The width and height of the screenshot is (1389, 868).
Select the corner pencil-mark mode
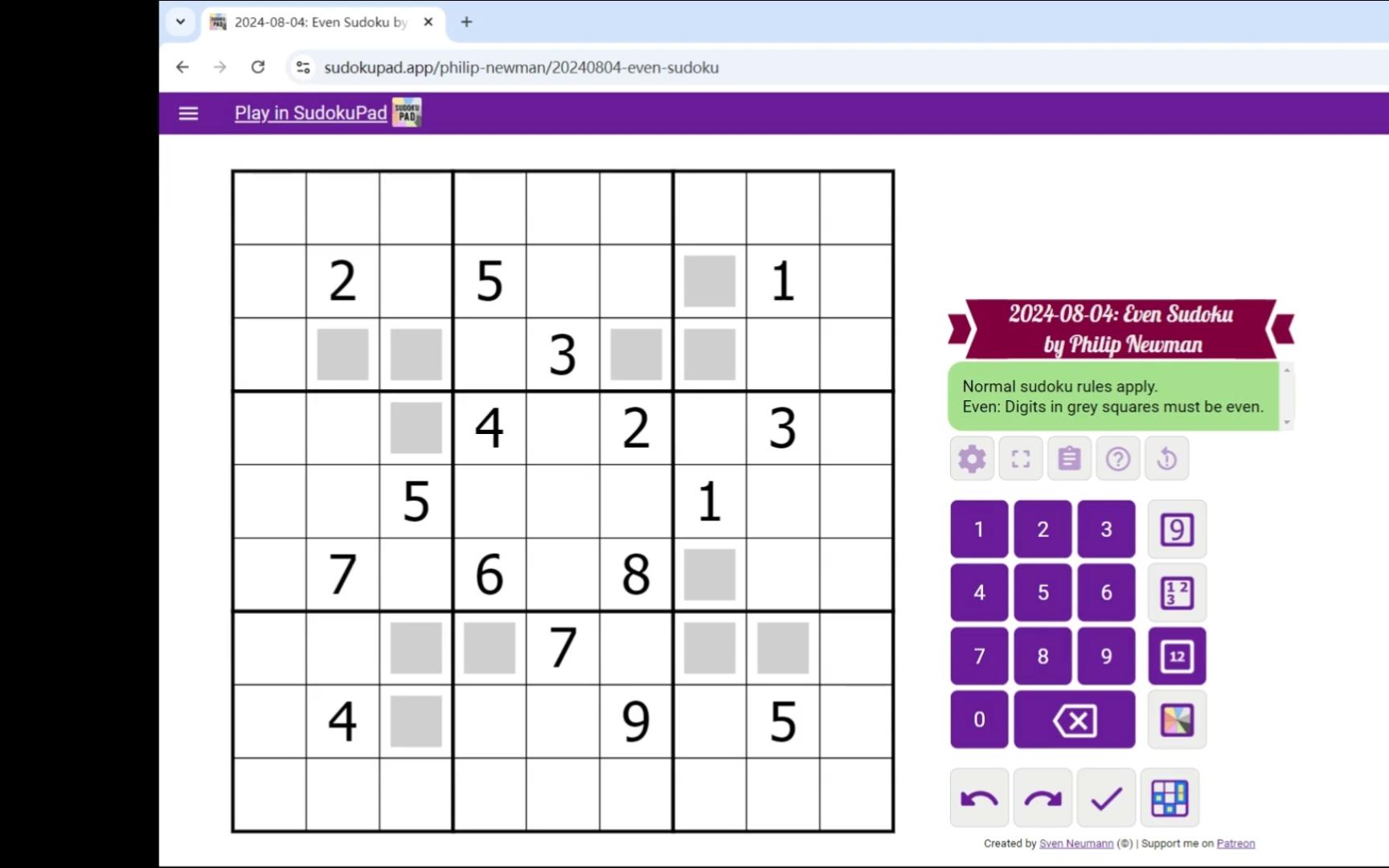pos(1177,593)
